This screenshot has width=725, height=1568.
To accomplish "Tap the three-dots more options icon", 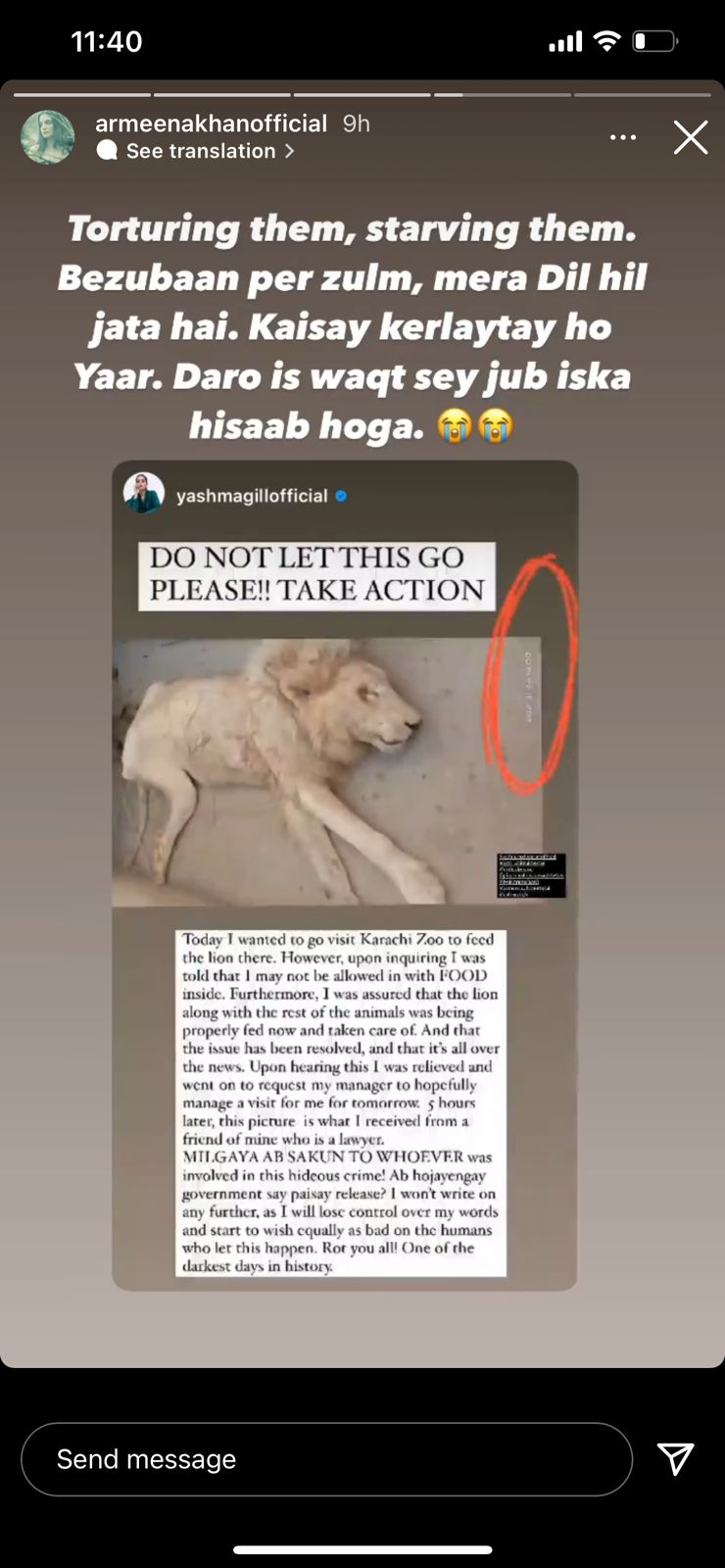I will pos(623,137).
